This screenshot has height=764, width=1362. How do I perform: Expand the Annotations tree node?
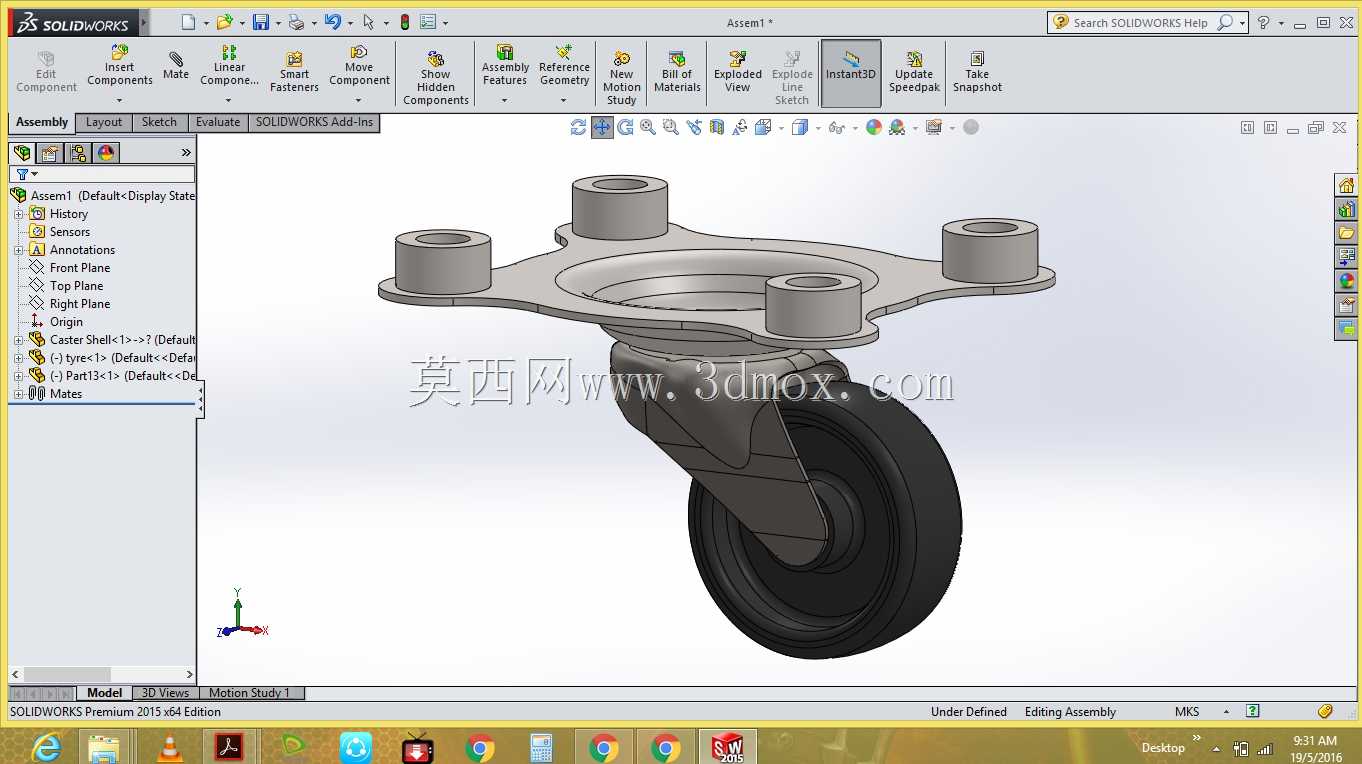pyautogui.click(x=18, y=250)
